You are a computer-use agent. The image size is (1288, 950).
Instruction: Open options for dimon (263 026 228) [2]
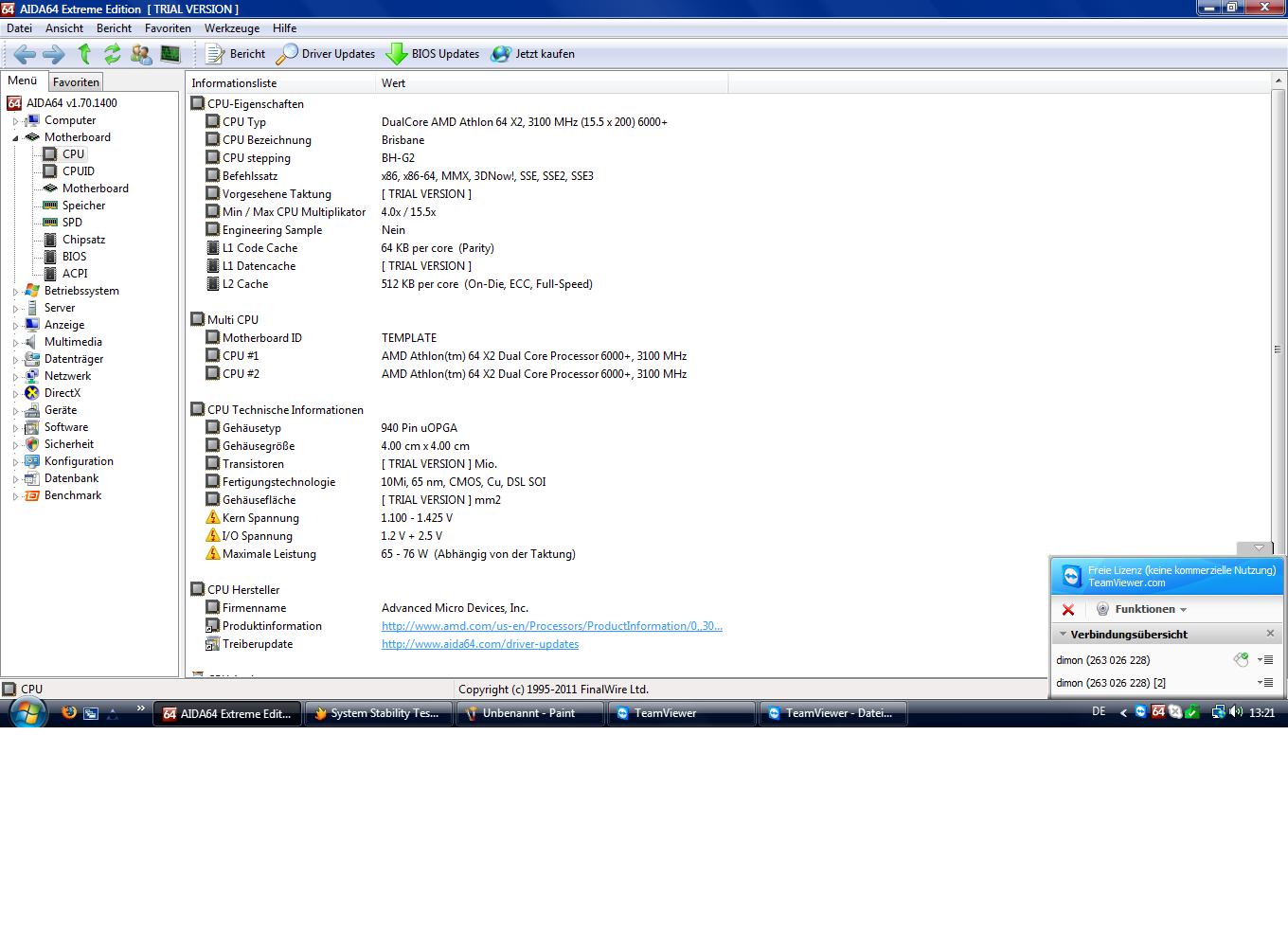click(x=1265, y=683)
